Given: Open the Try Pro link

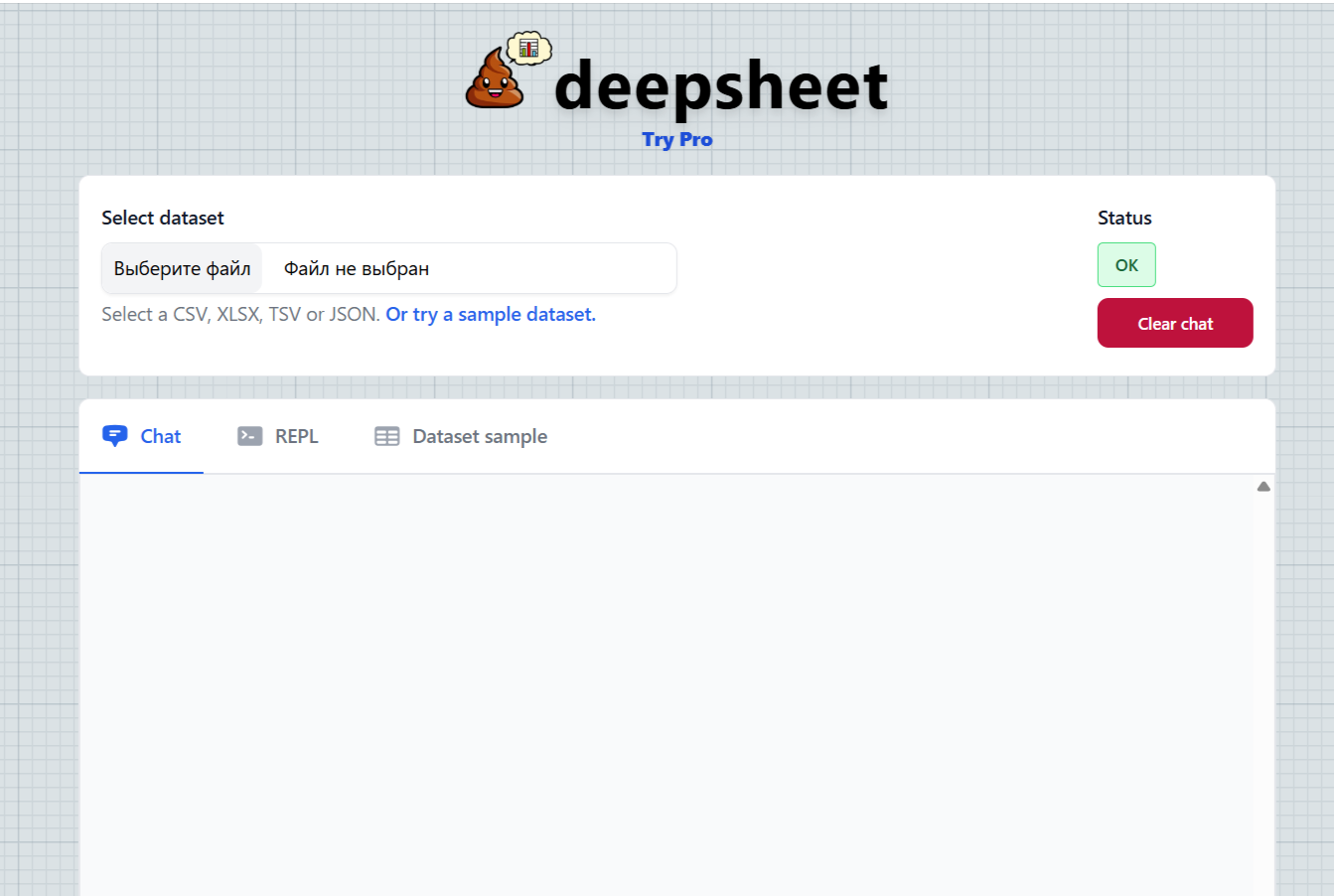Looking at the screenshot, I should coord(676,140).
